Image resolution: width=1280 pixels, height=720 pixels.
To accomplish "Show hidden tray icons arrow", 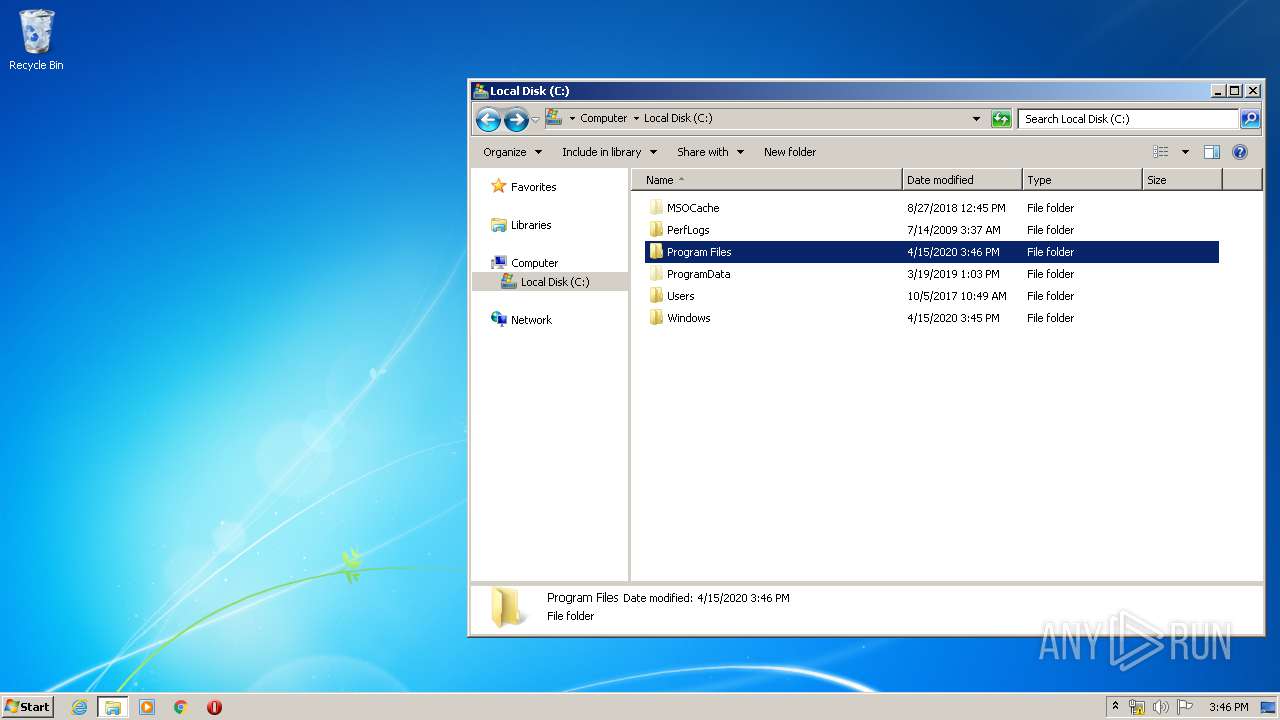I will pyautogui.click(x=1115, y=707).
